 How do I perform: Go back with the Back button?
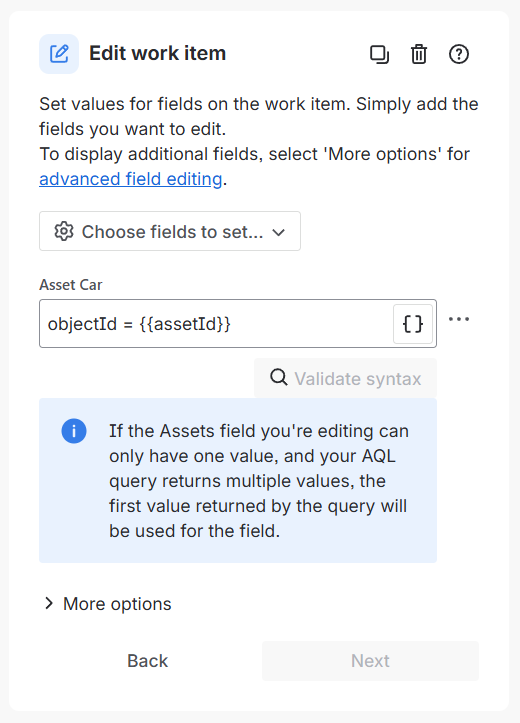(148, 661)
